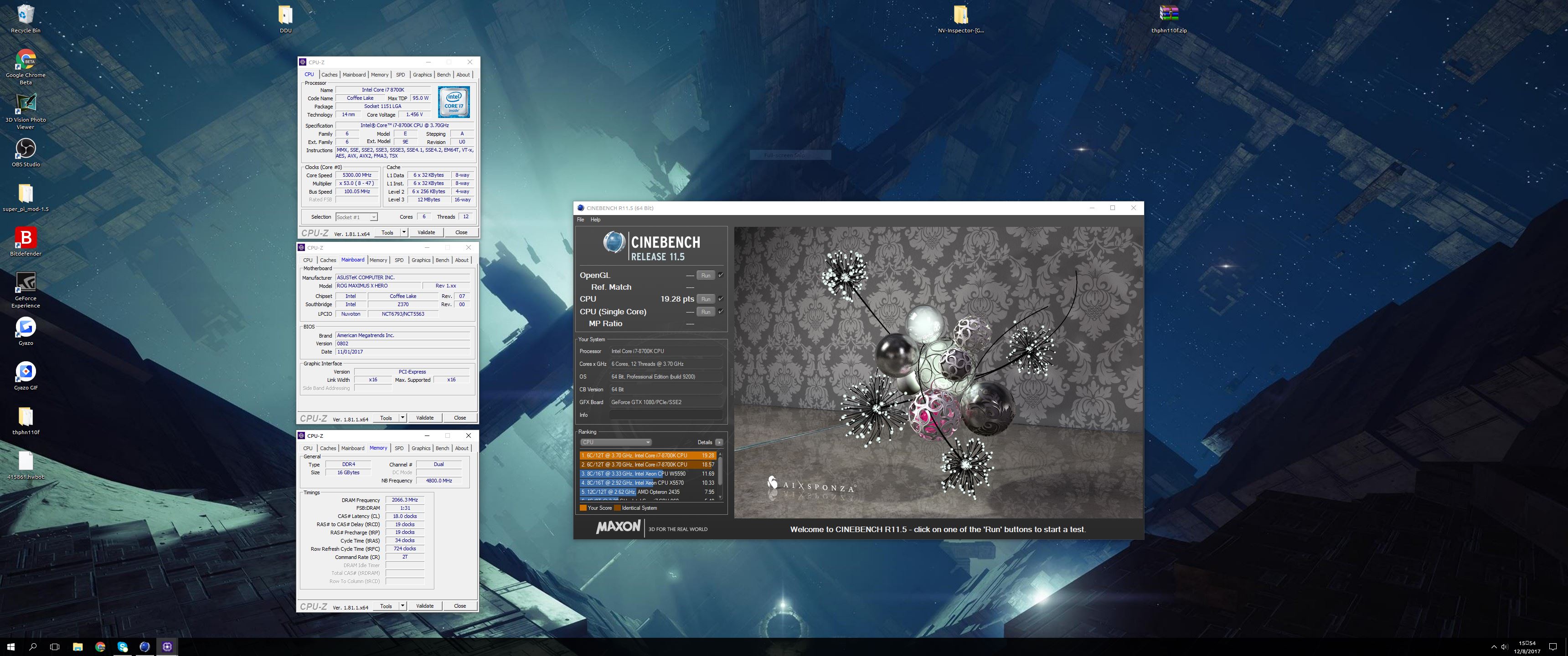Click Memory tab in Memory CPU-Z window

click(378, 448)
